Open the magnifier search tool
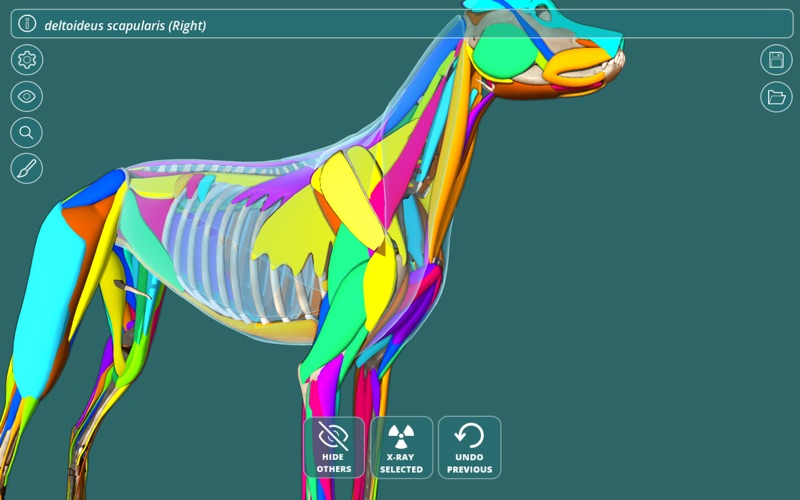The height and width of the screenshot is (500, 800). [27, 133]
